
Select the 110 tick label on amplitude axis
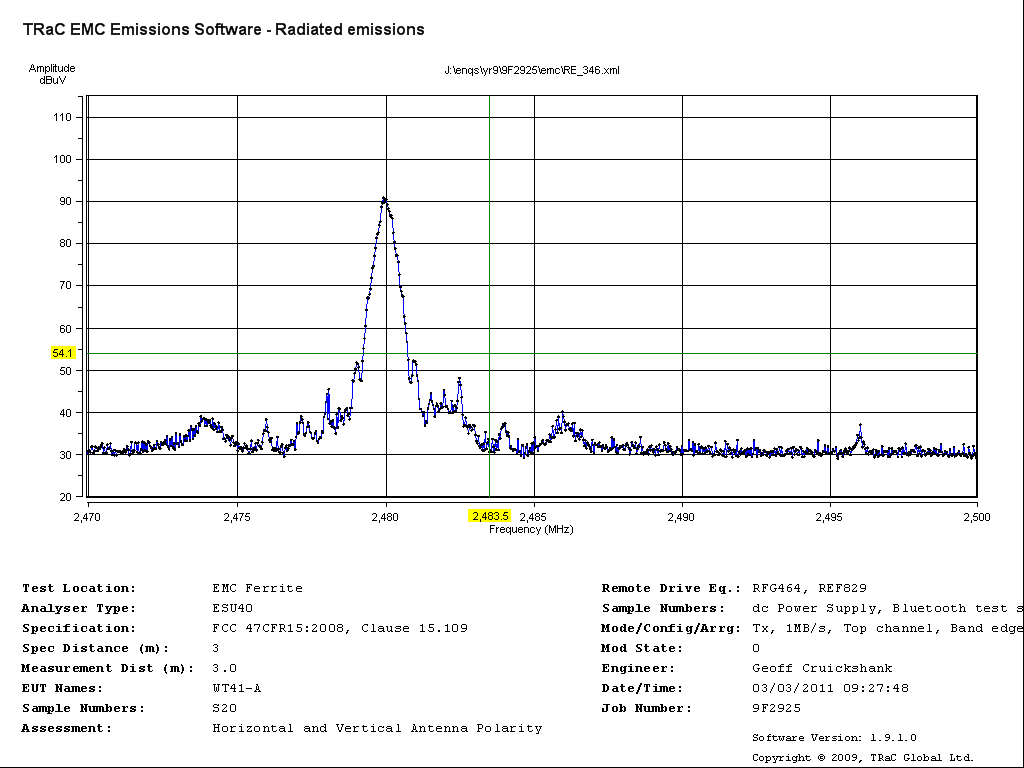coord(63,117)
